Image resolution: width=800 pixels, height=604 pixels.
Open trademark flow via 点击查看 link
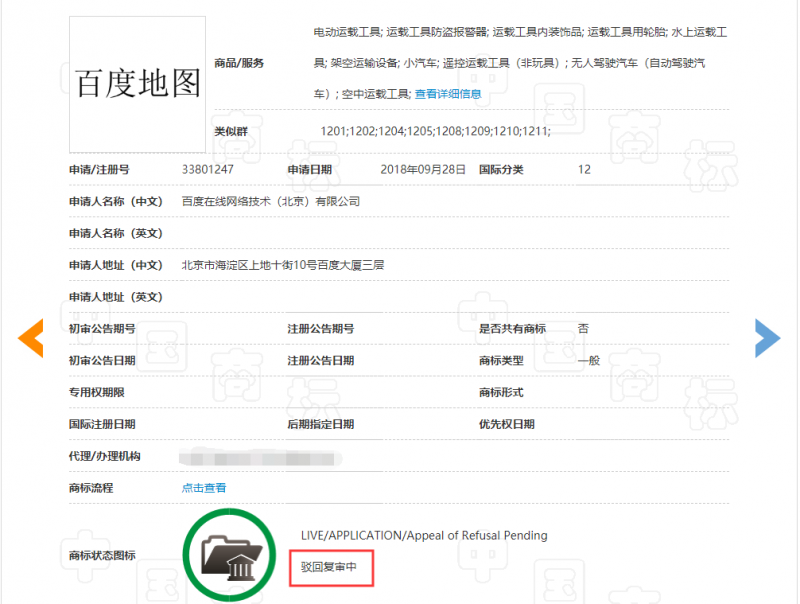pos(204,488)
